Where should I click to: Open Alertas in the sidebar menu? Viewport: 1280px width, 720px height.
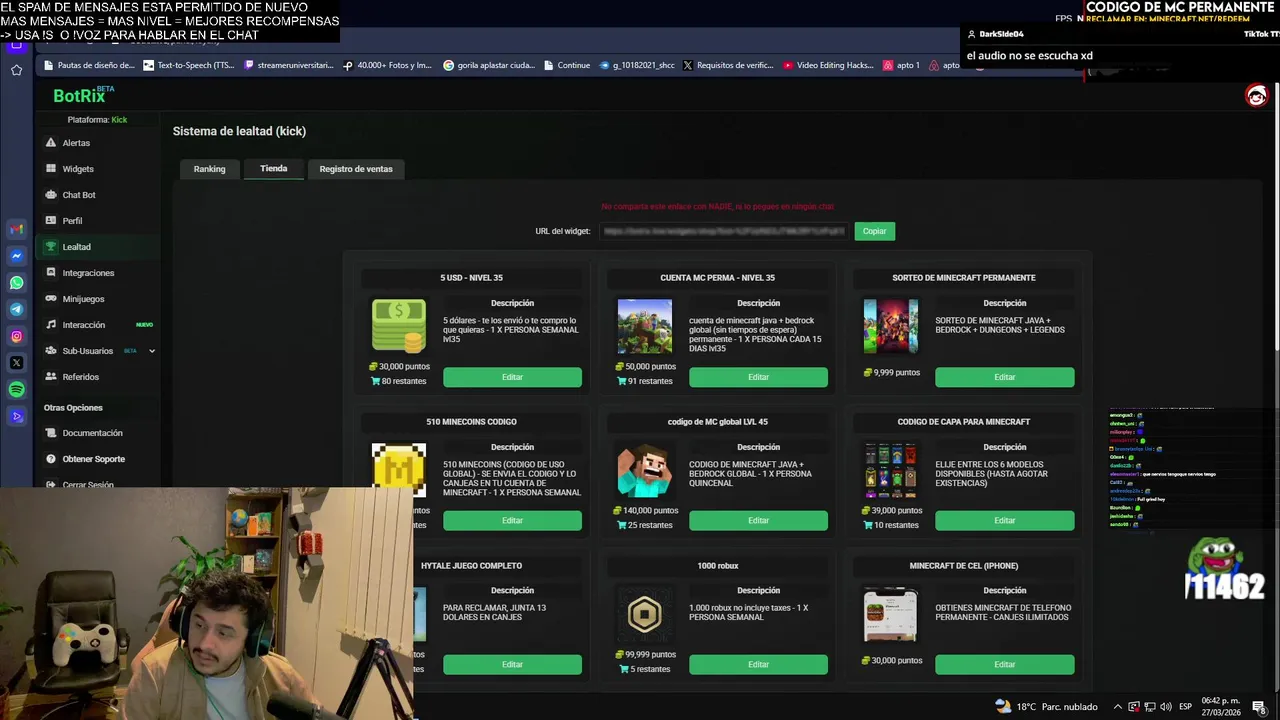coord(76,143)
